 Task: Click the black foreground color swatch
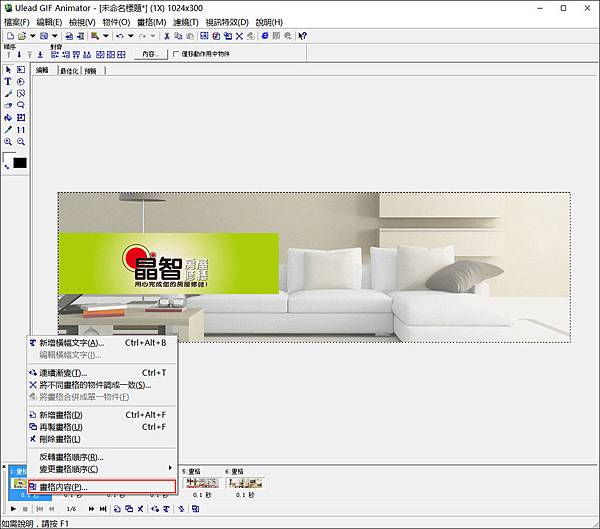coord(20,162)
